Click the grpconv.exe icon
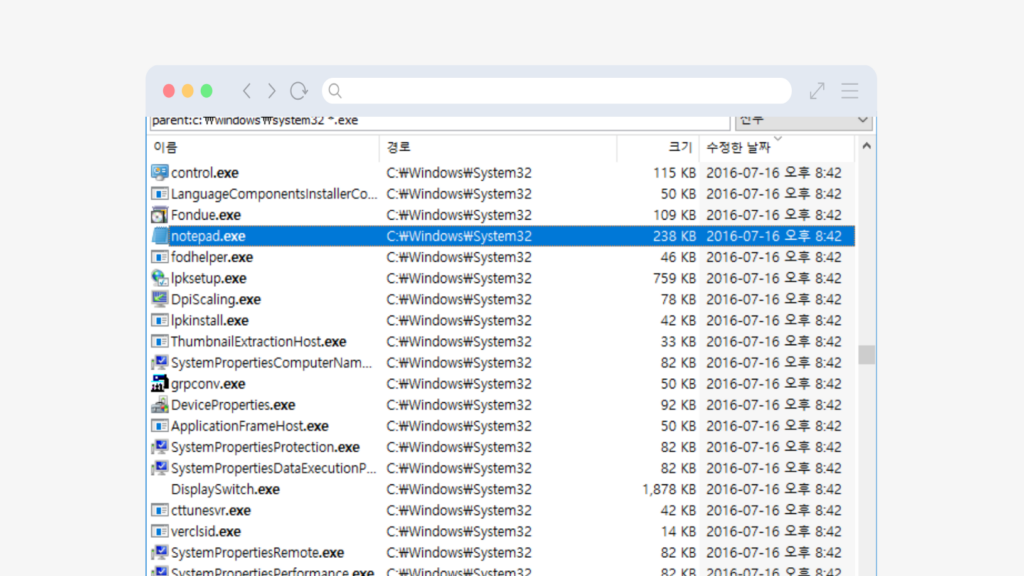Viewport: 1024px width, 576px height. click(x=159, y=383)
